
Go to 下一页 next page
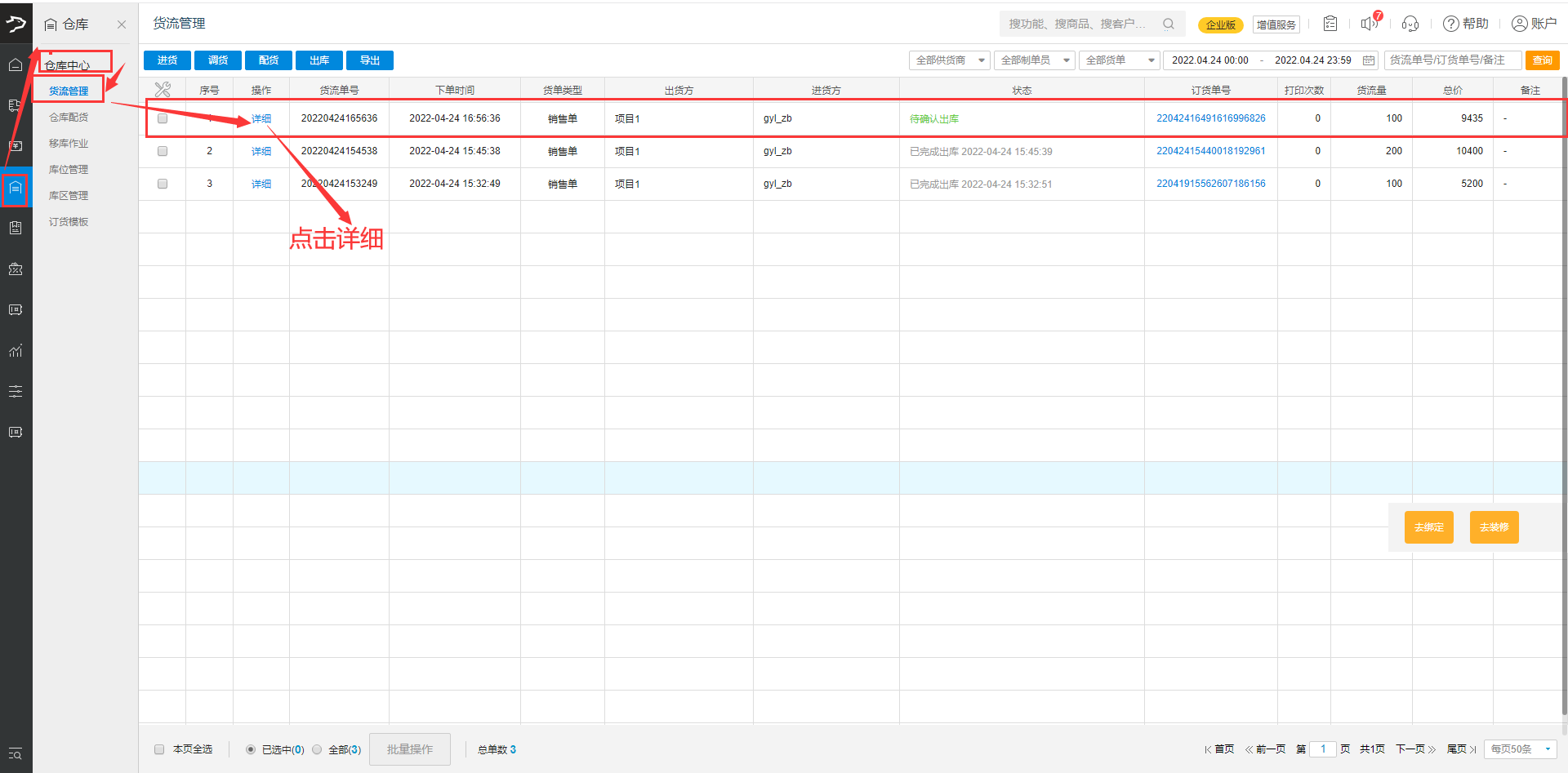[1415, 749]
